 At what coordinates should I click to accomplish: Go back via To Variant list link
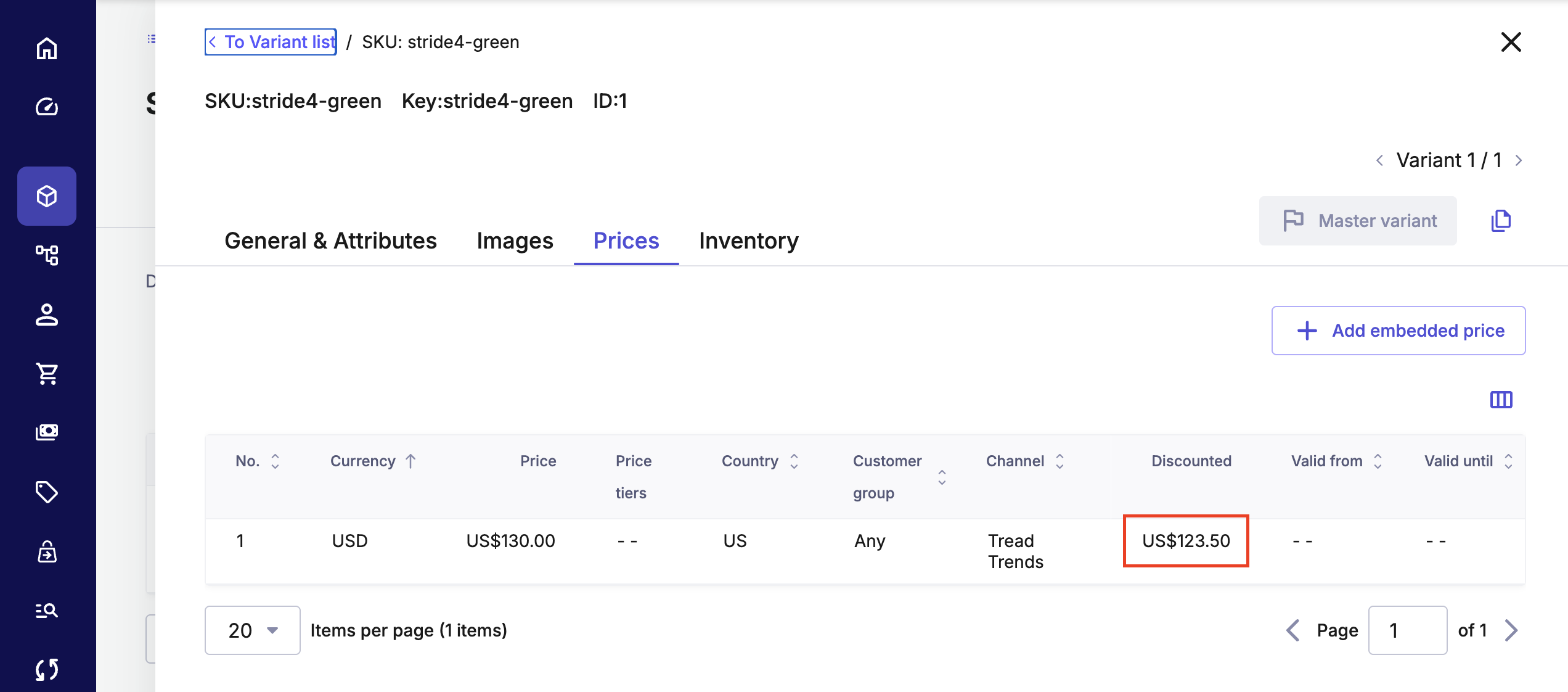coord(271,42)
